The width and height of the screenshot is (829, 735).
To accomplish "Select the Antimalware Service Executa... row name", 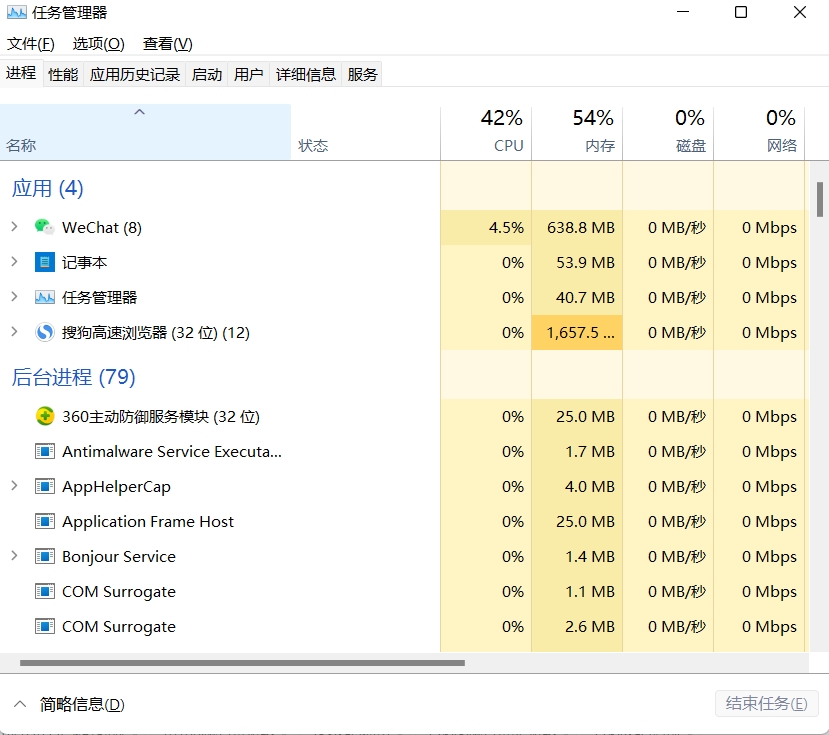I will tap(172, 452).
